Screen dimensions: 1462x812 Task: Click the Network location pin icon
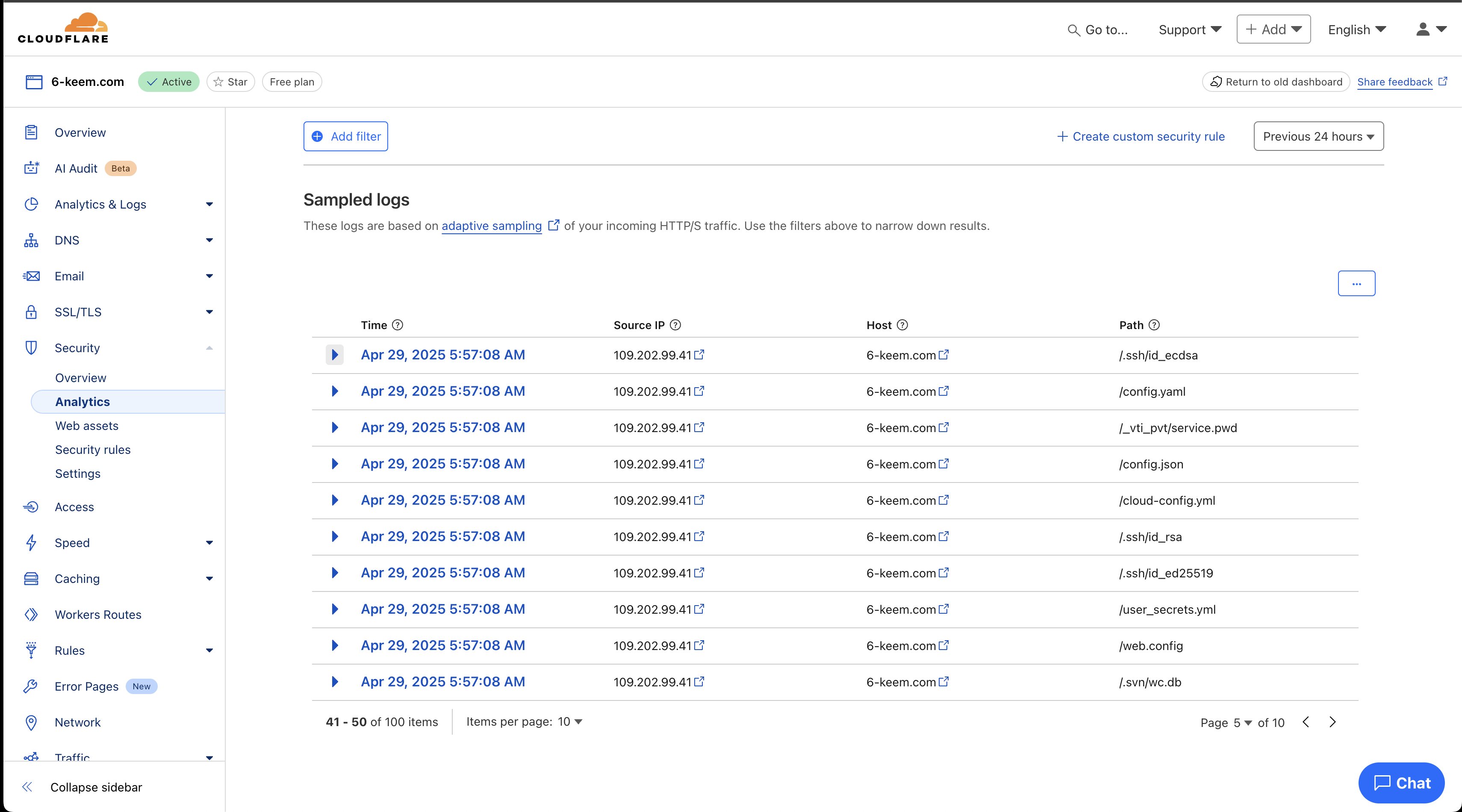pos(31,722)
